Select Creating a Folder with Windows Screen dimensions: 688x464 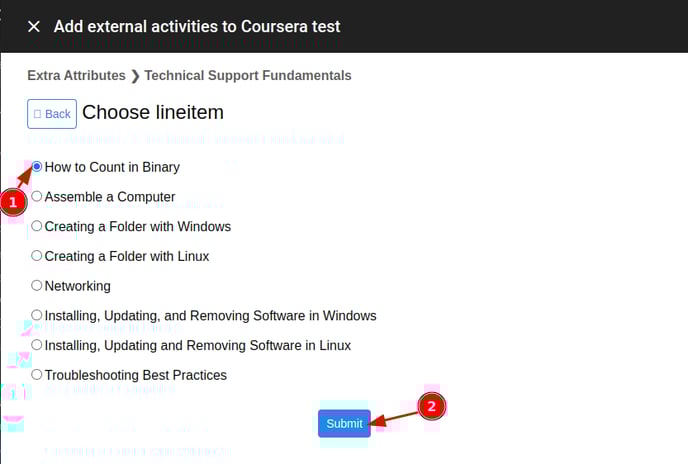(x=37, y=226)
